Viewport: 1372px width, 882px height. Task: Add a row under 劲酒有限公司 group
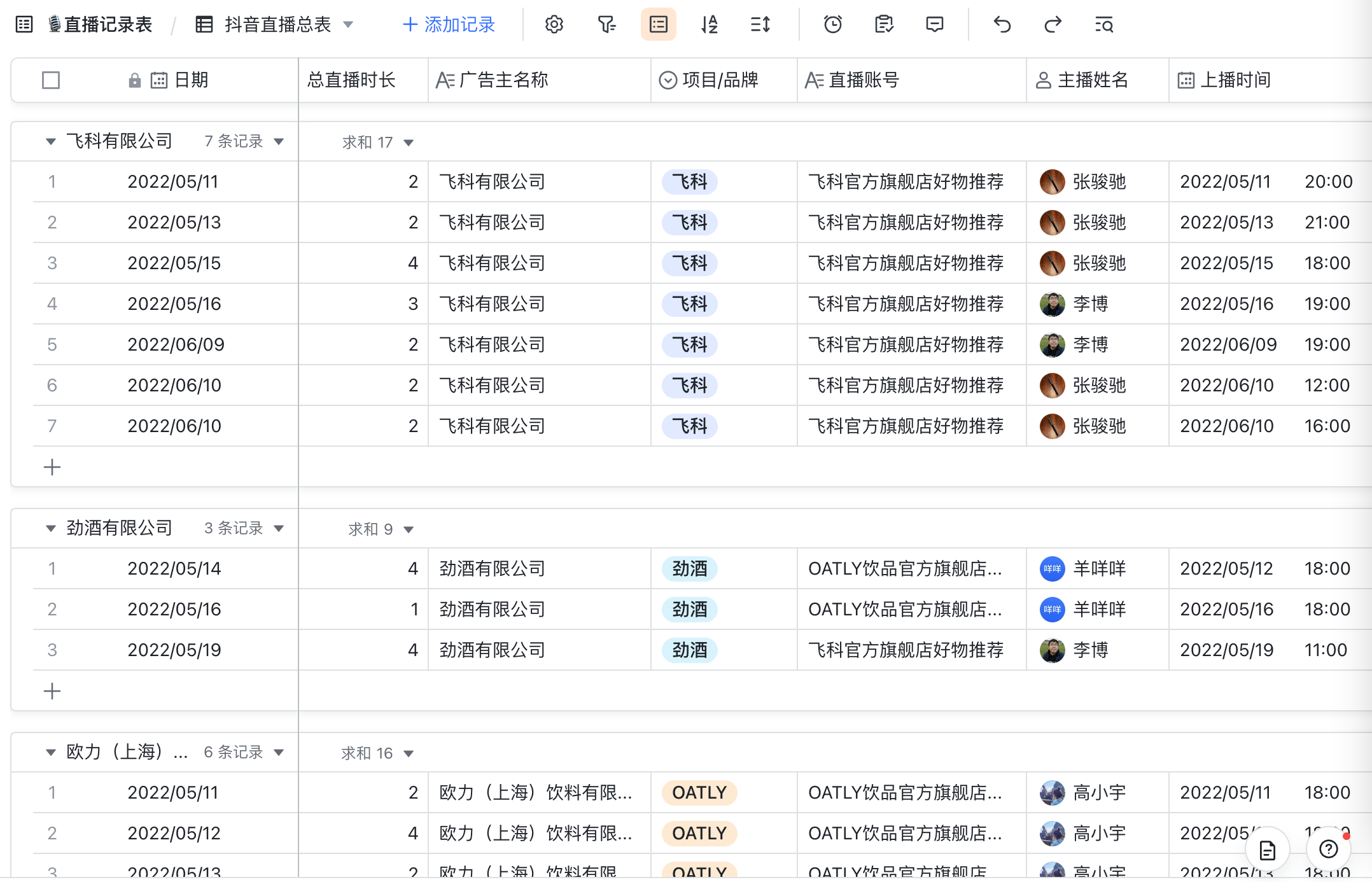pos(52,690)
